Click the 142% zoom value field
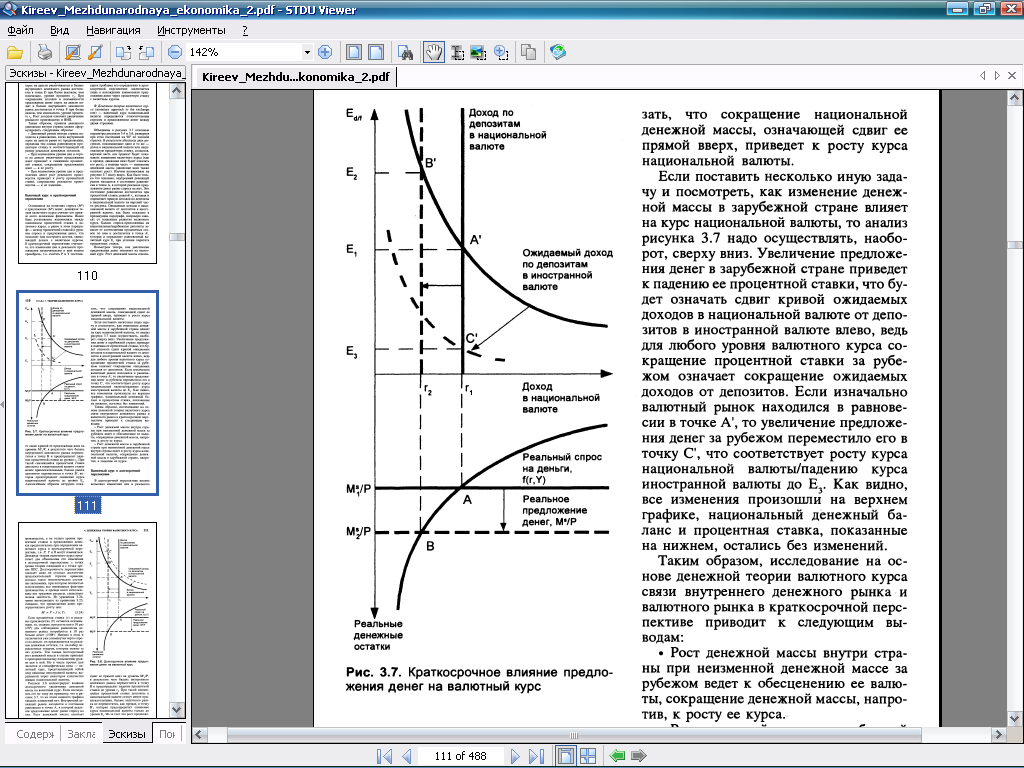1024x768 pixels. 244,52
